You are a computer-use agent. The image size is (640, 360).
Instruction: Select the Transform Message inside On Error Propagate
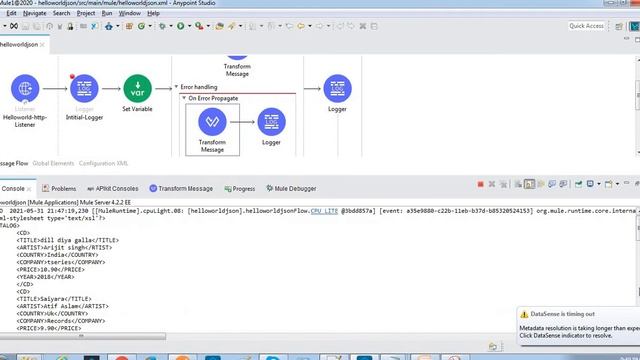(x=212, y=122)
